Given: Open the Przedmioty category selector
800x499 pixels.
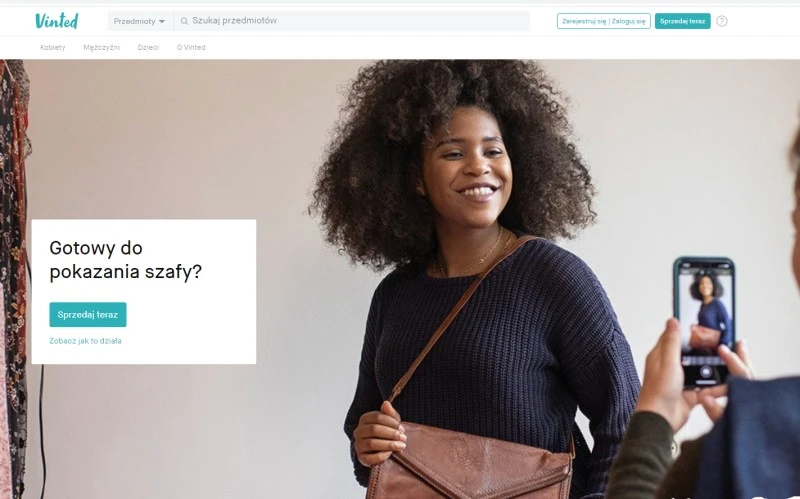Looking at the screenshot, I should [140, 21].
